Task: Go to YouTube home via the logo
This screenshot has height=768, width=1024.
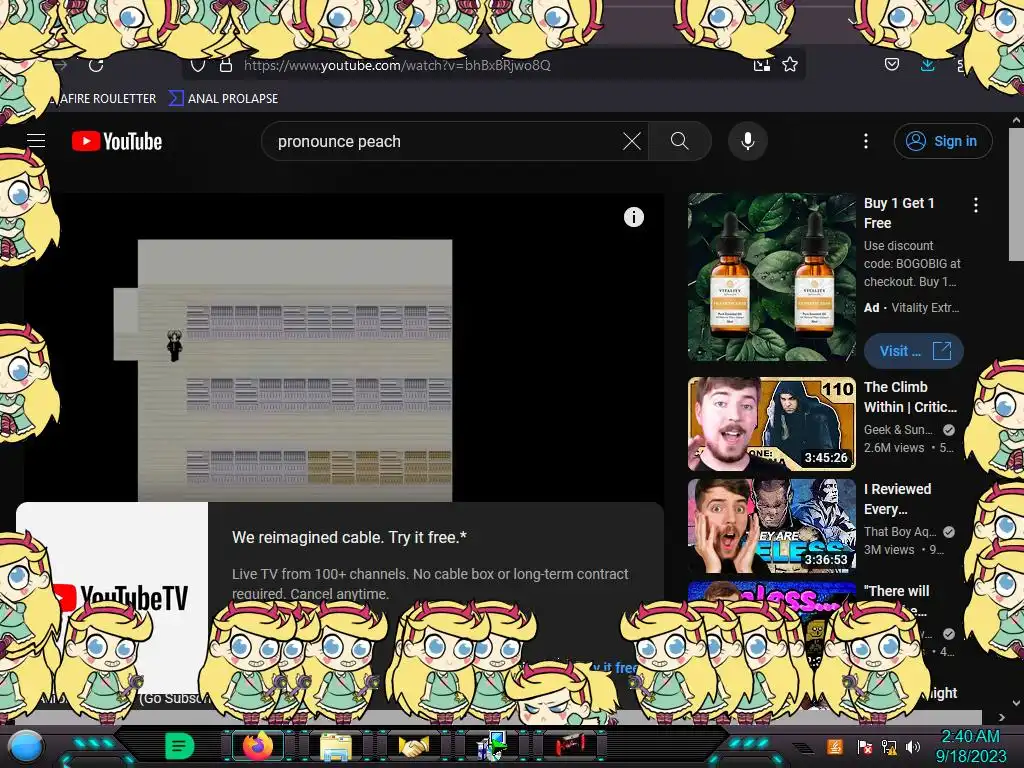Action: 117,141
